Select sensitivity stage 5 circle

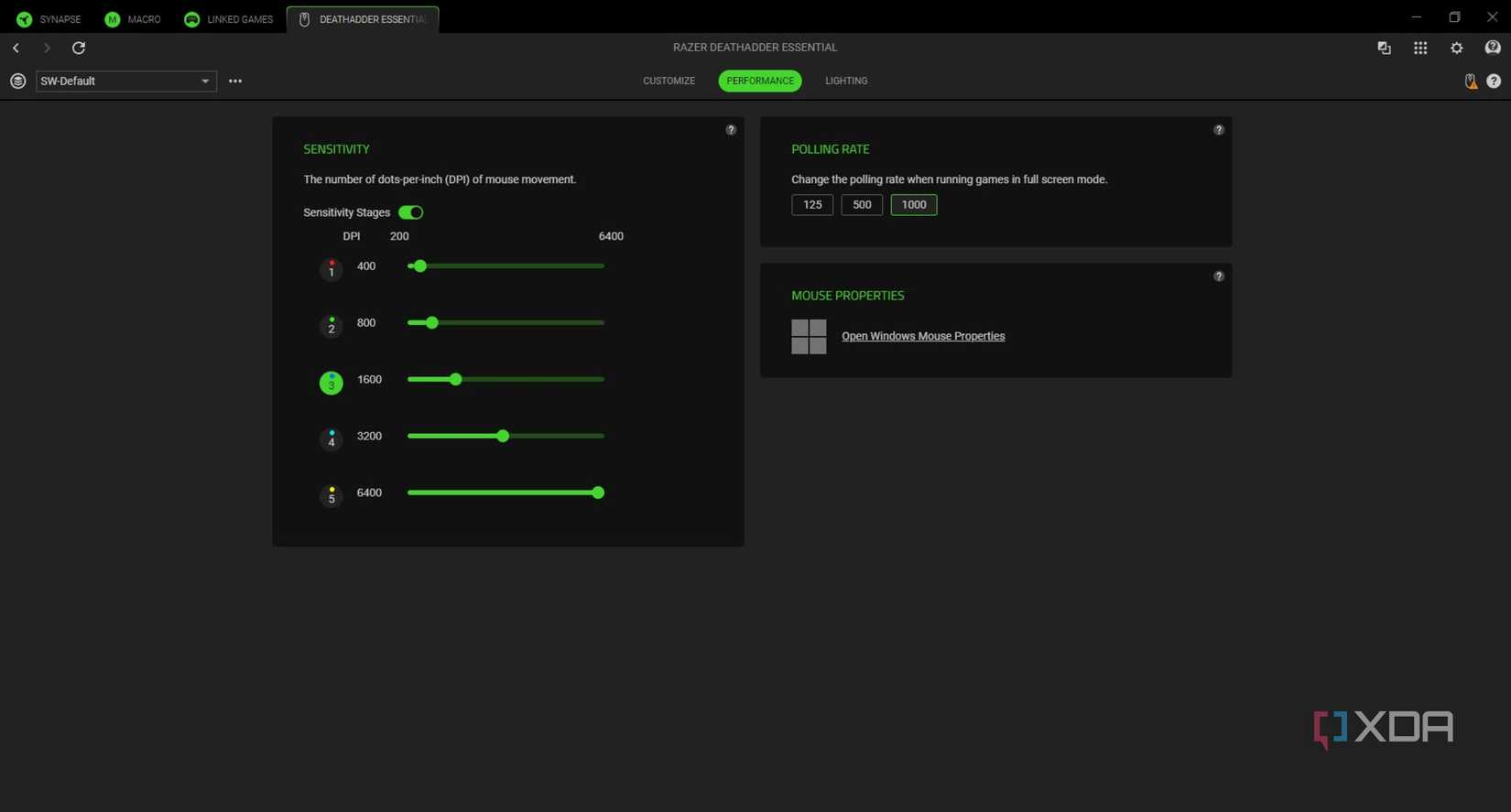pyautogui.click(x=332, y=496)
